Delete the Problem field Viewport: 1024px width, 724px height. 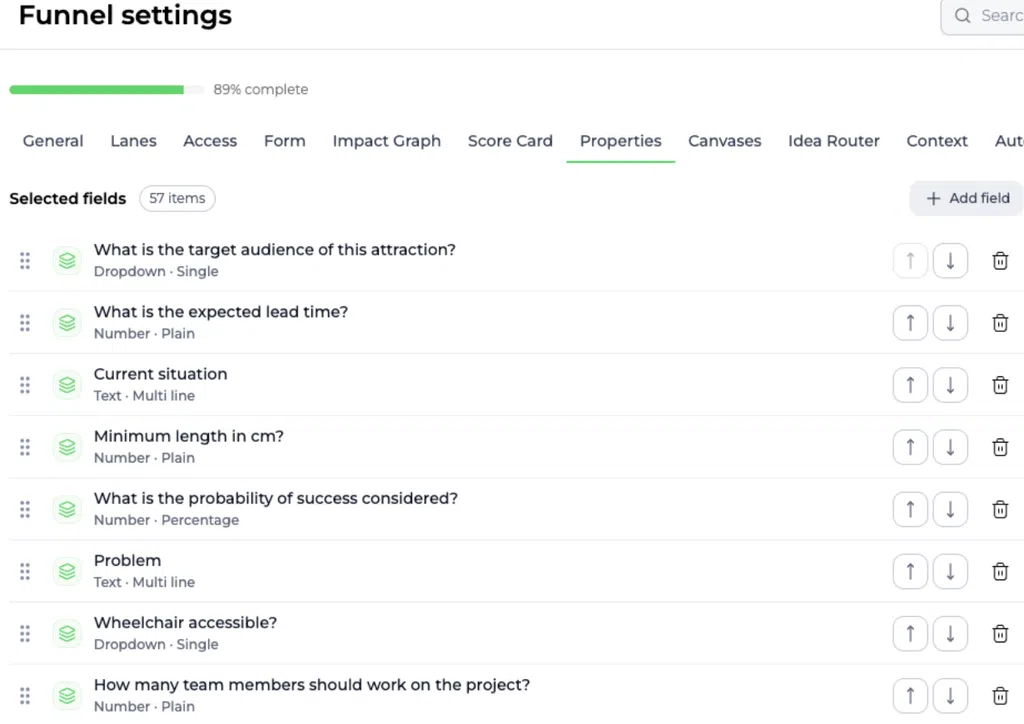[x=1000, y=572]
